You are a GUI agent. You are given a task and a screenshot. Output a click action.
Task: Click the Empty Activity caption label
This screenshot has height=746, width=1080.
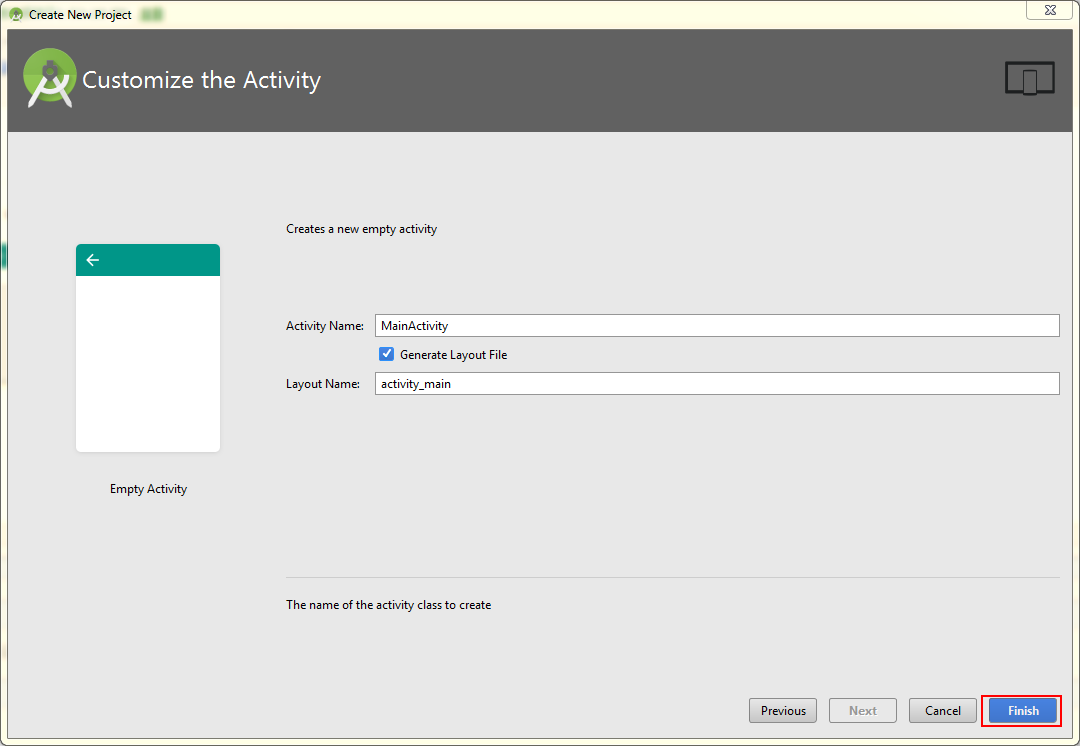148,489
